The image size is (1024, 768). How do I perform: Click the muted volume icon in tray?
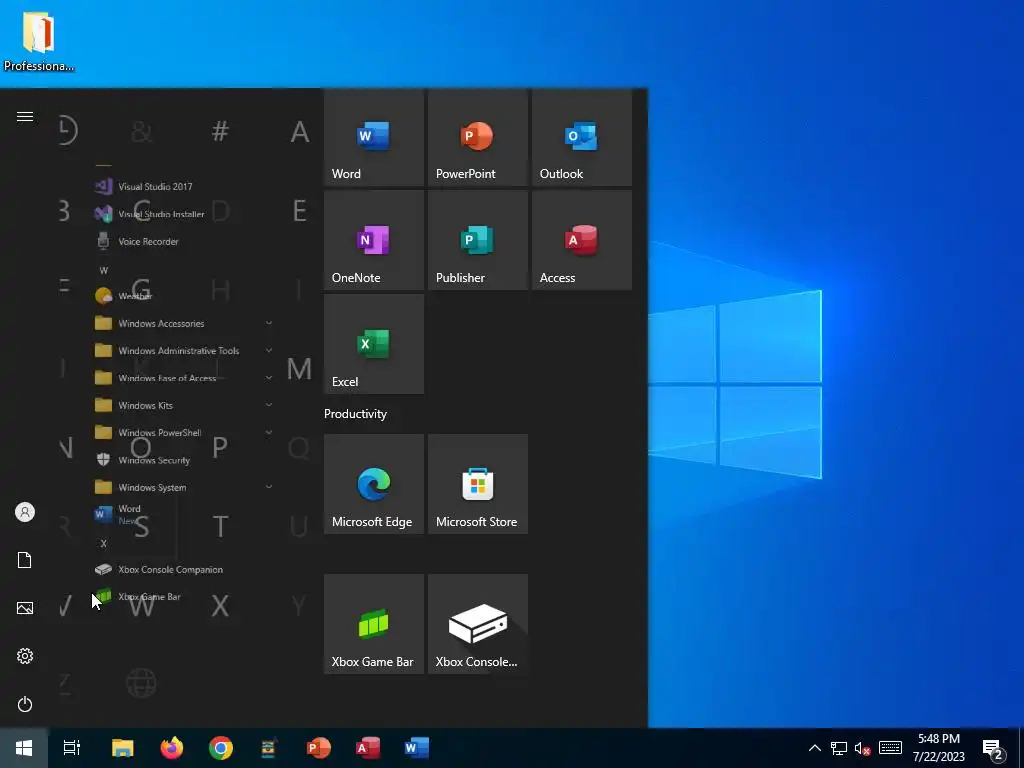click(x=863, y=748)
